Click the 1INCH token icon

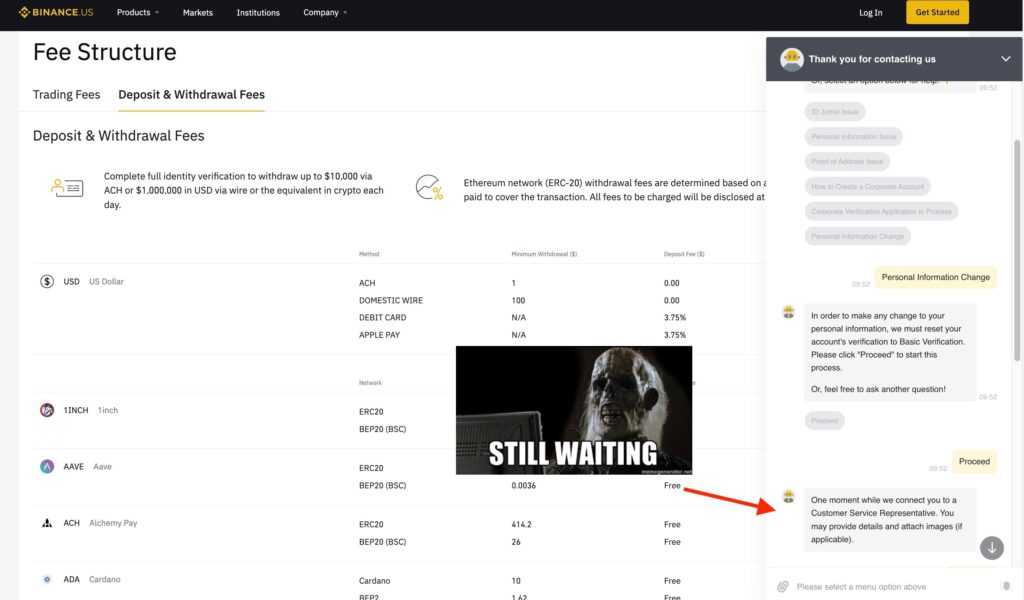[47, 410]
